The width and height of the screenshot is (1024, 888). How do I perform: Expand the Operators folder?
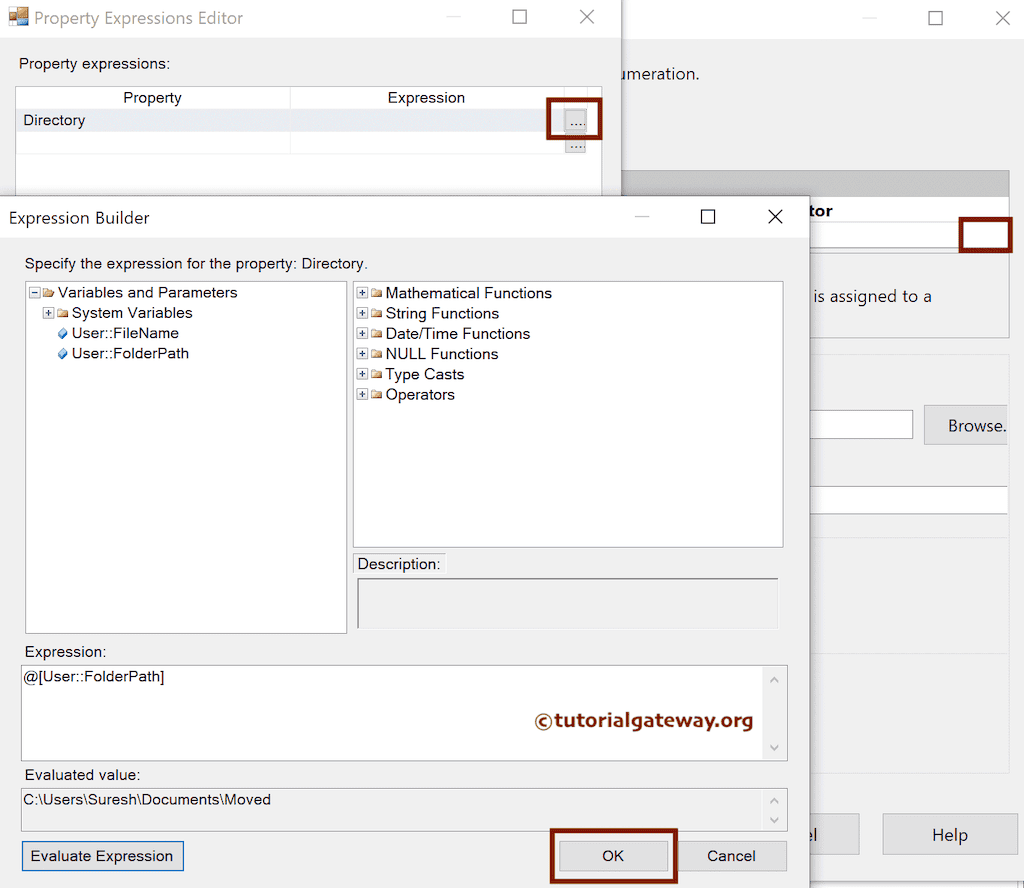(362, 394)
